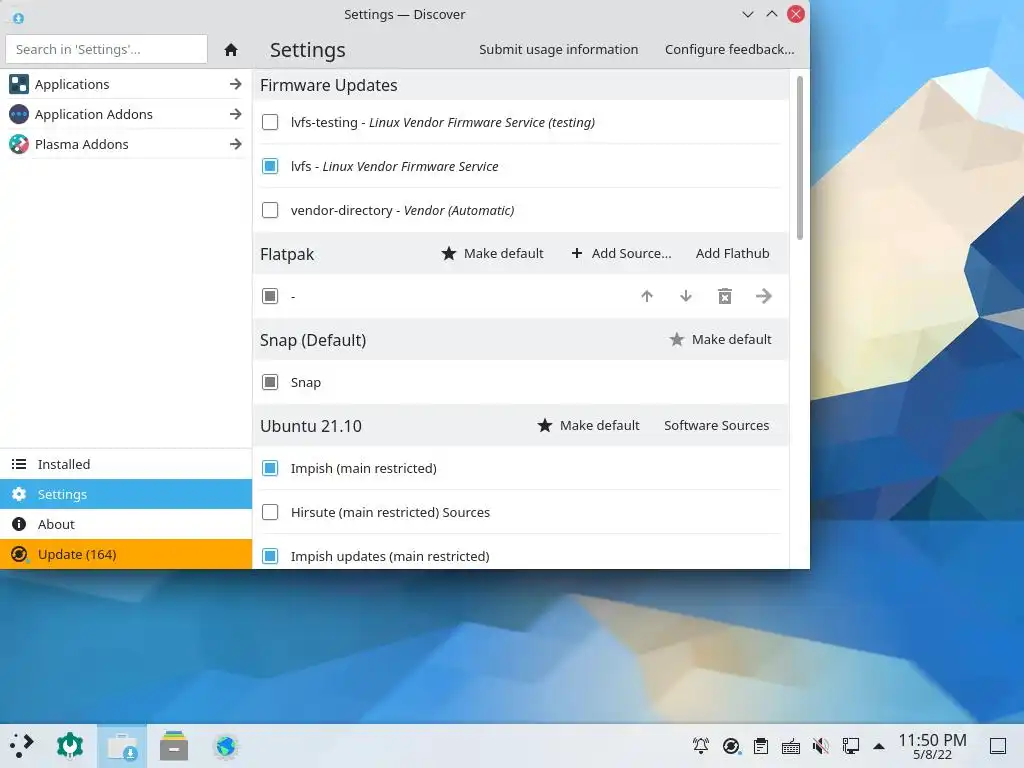Show hidden system tray icons
1024x768 pixels.
click(x=879, y=746)
